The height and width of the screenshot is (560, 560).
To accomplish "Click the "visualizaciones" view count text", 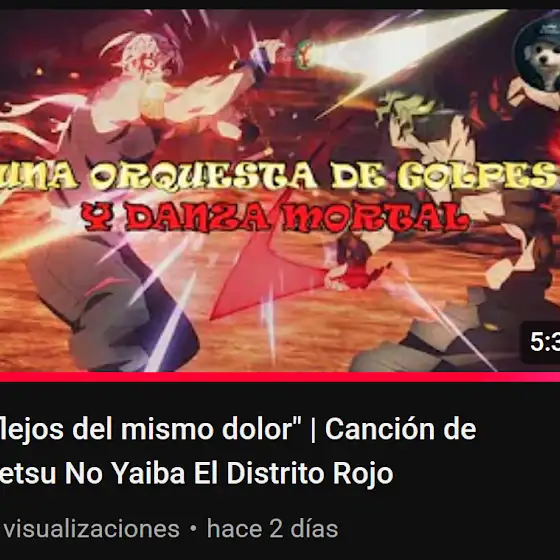I will click(91, 529).
